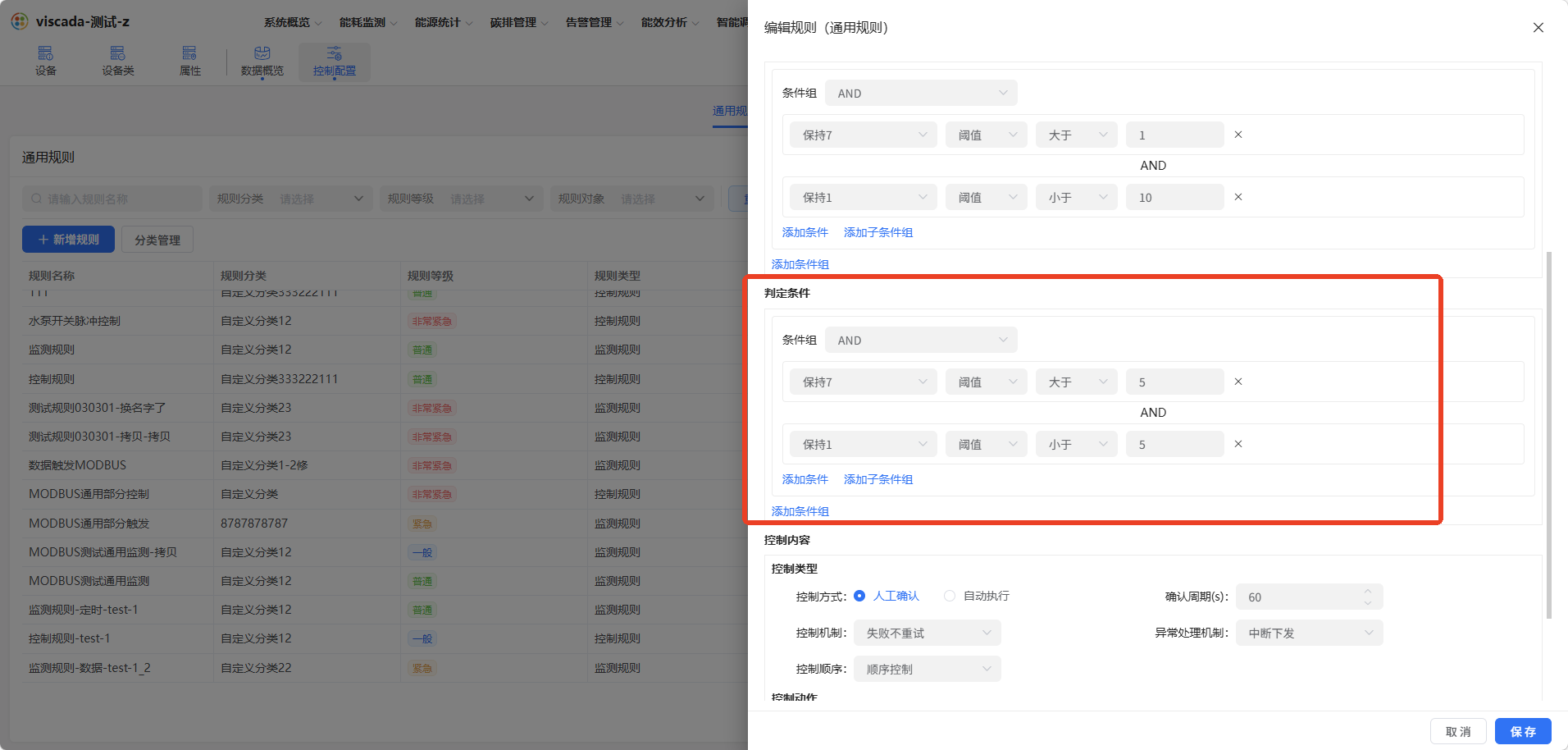Open the 保持1 dropdown beside value 5
This screenshot has width=1568, height=750.
pyautogui.click(x=864, y=444)
